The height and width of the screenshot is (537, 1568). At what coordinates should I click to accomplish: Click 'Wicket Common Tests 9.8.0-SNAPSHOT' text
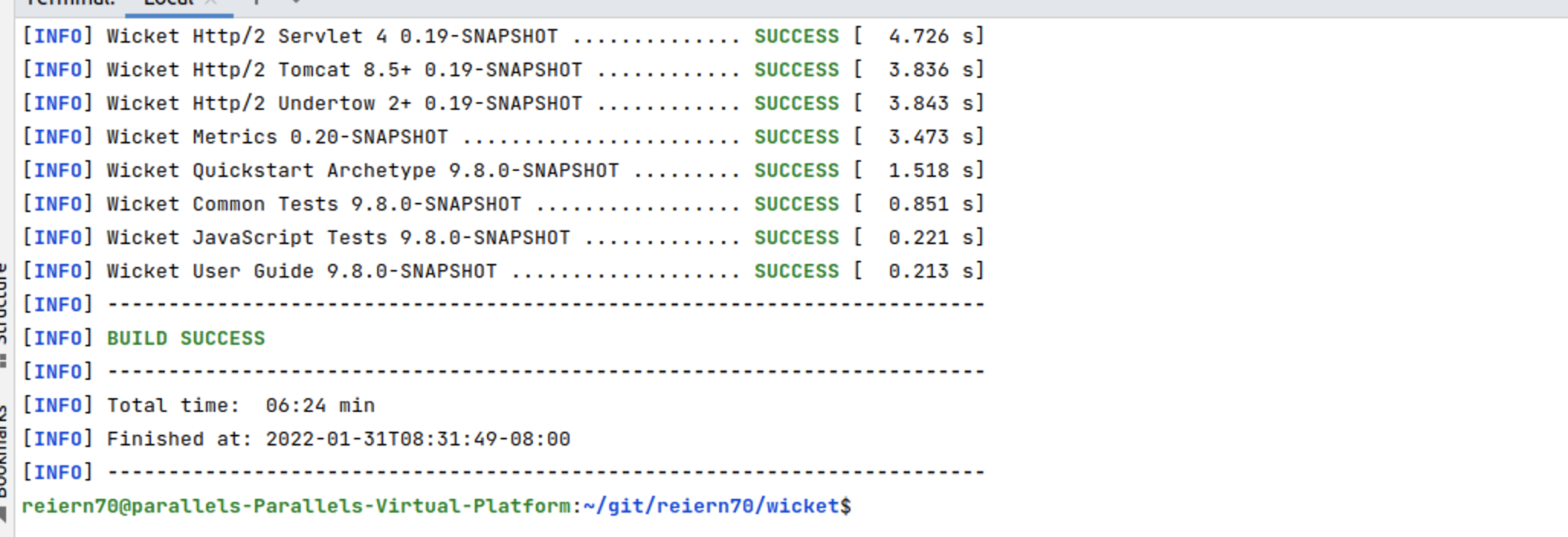click(x=314, y=204)
